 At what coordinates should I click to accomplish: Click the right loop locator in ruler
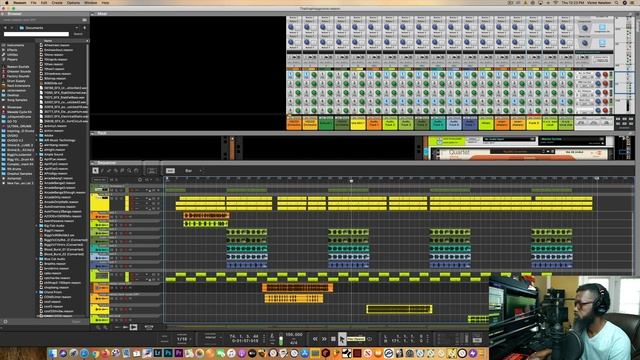(x=597, y=179)
